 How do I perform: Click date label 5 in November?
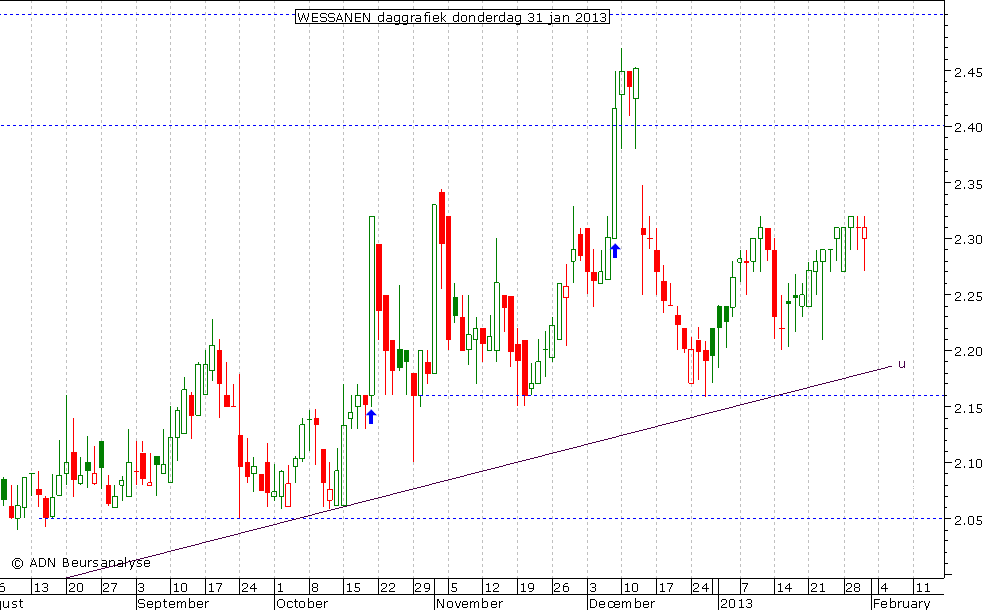click(x=454, y=588)
